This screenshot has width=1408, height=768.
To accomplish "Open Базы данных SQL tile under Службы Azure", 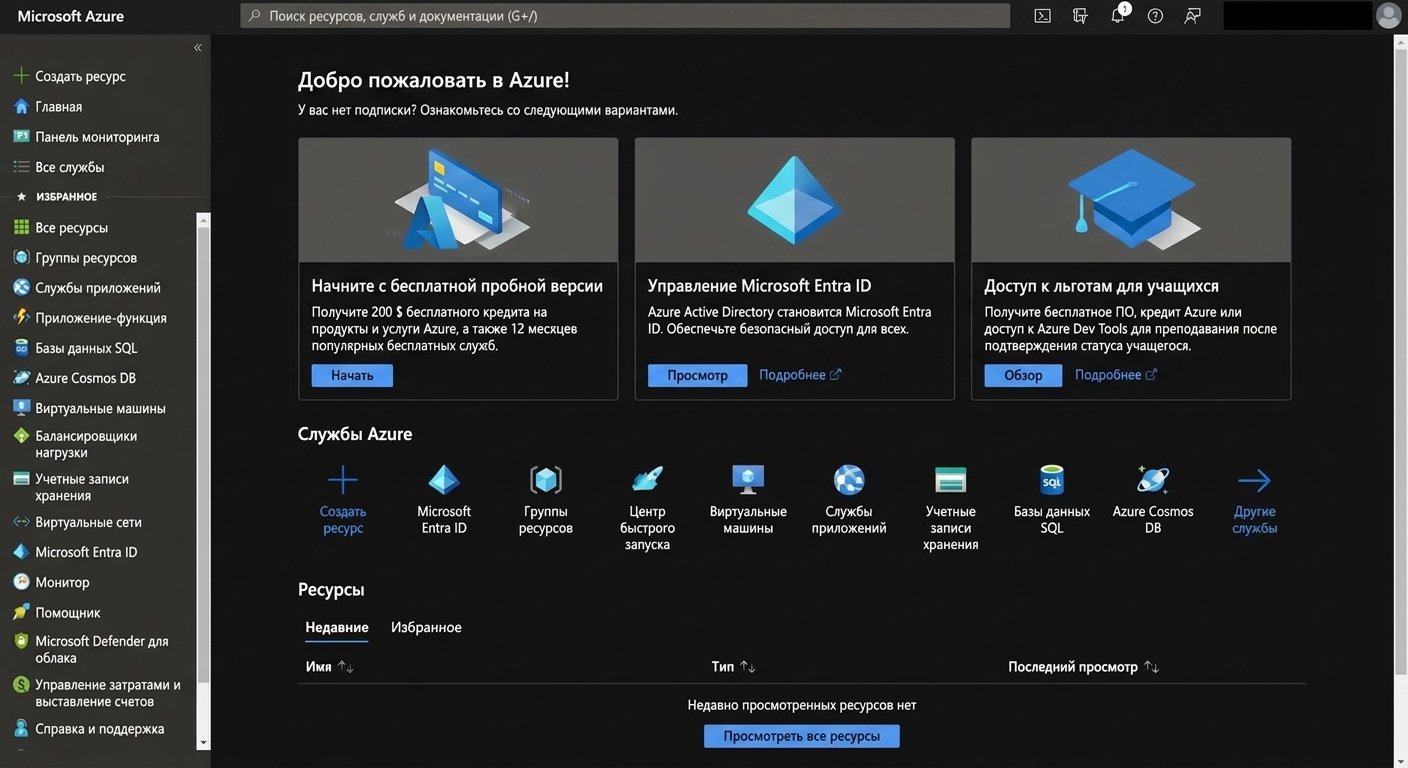I will coord(1052,500).
